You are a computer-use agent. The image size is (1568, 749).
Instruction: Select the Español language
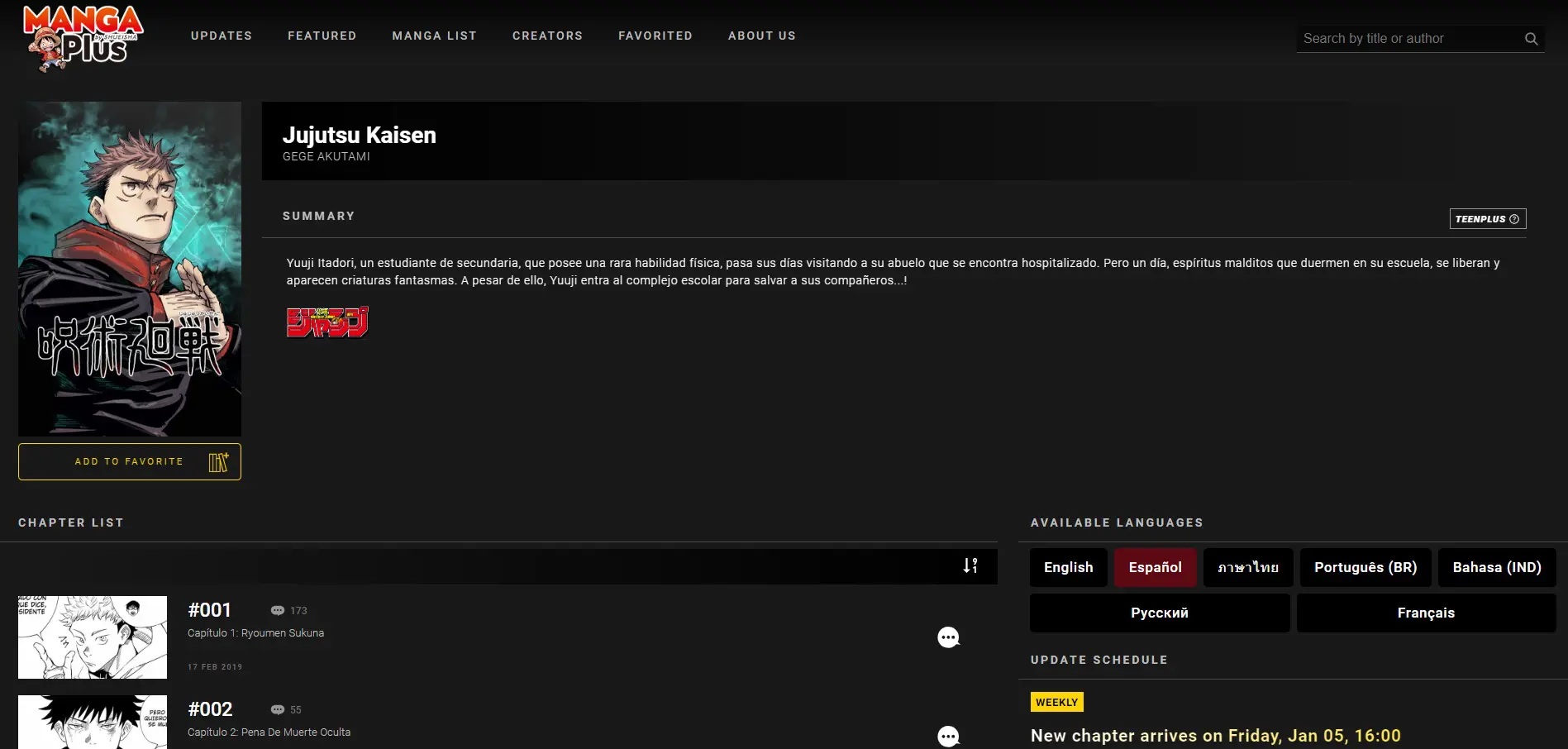1156,567
